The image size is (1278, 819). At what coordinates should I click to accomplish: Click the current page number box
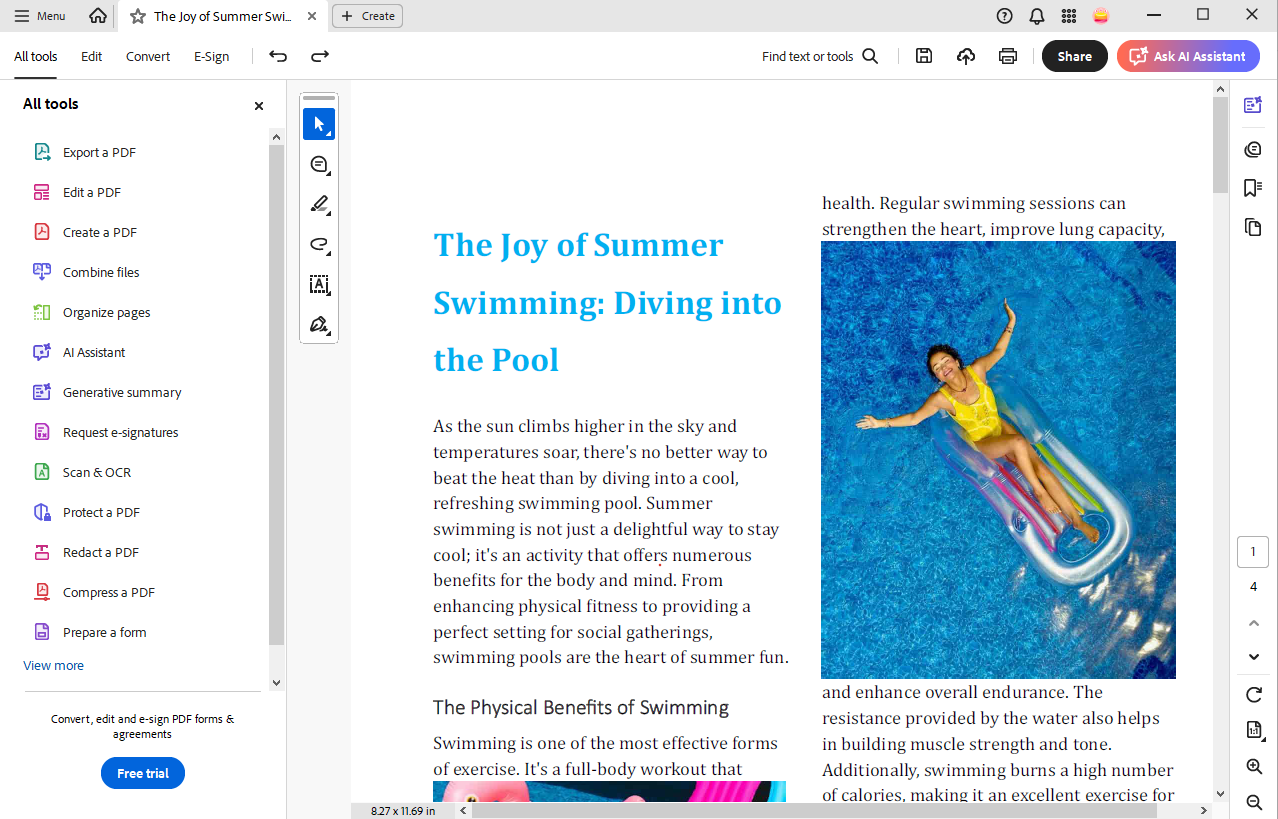1253,552
